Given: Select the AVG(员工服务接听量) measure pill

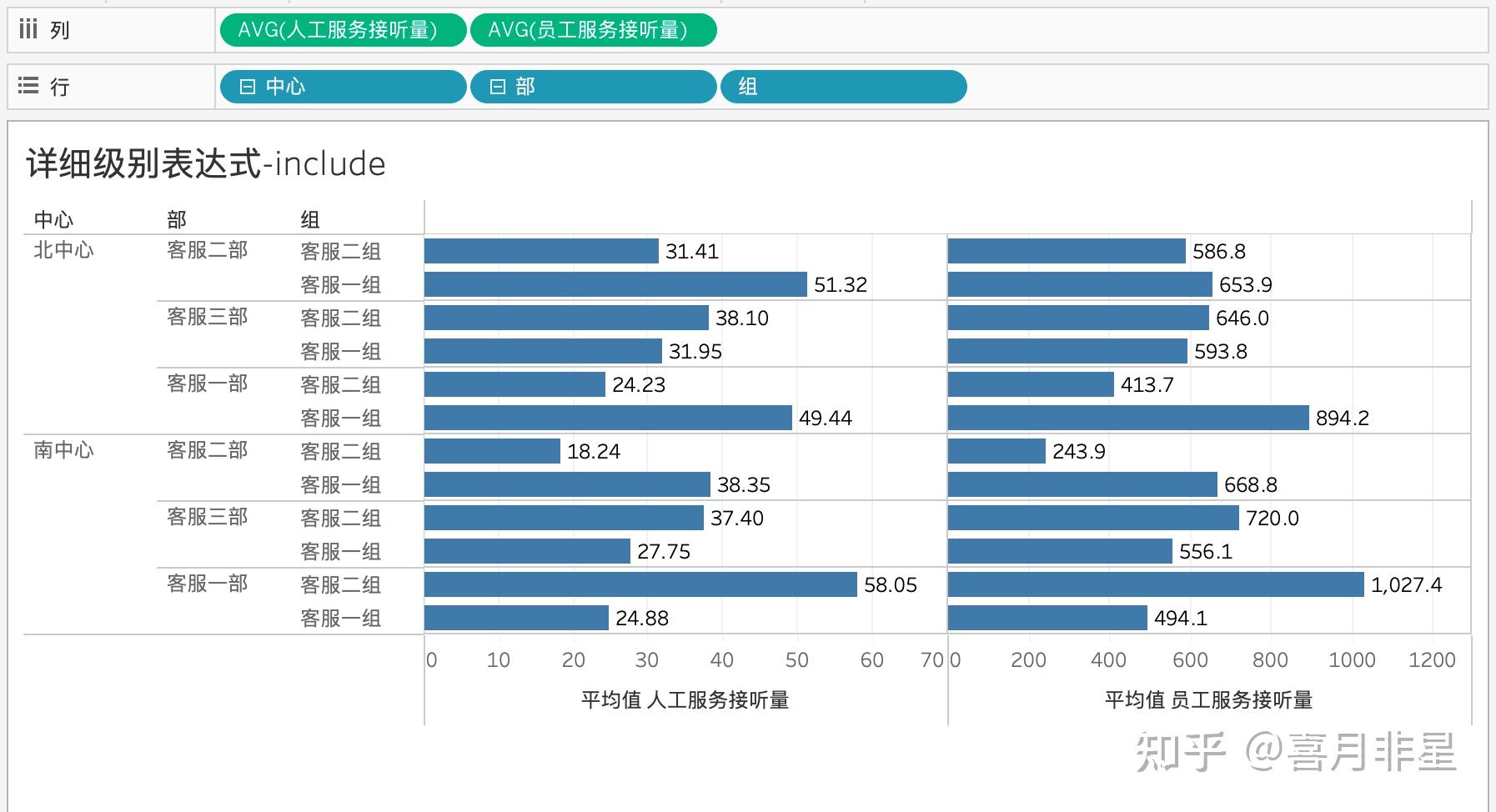Looking at the screenshot, I should 594,29.
